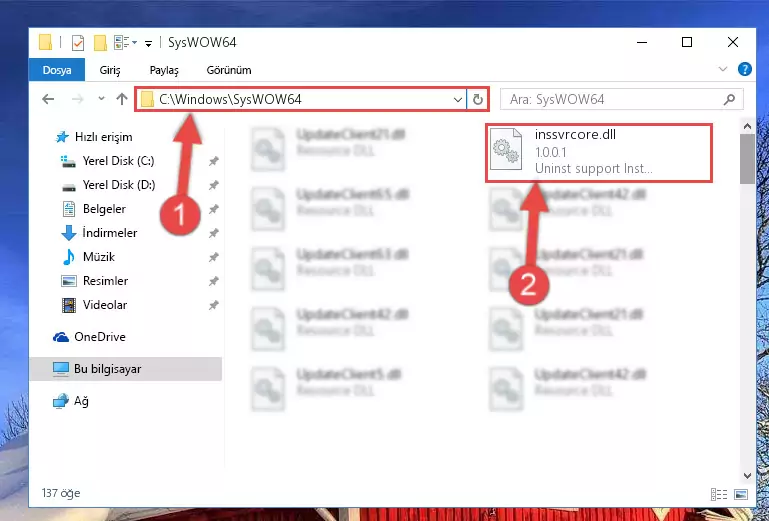
Task: Click the inssvrcore.dll gear file icon
Action: pos(506,149)
